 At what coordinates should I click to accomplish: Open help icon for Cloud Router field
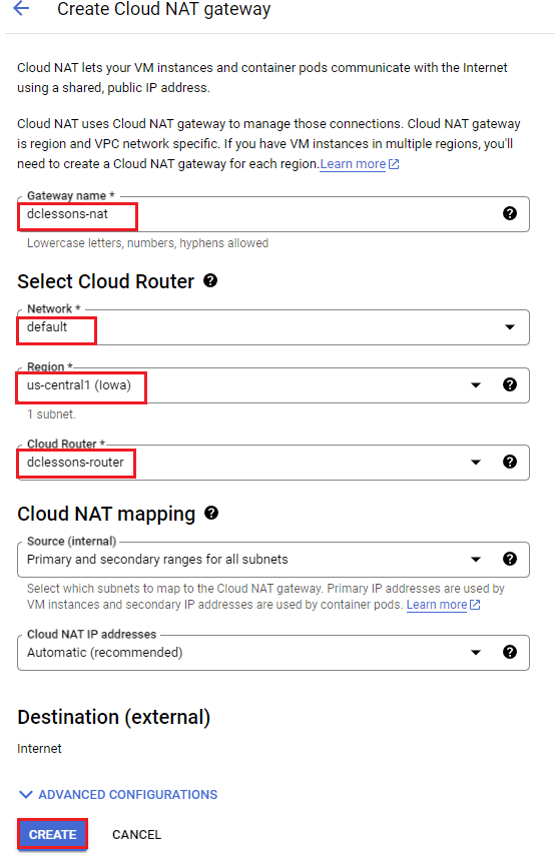click(509, 462)
